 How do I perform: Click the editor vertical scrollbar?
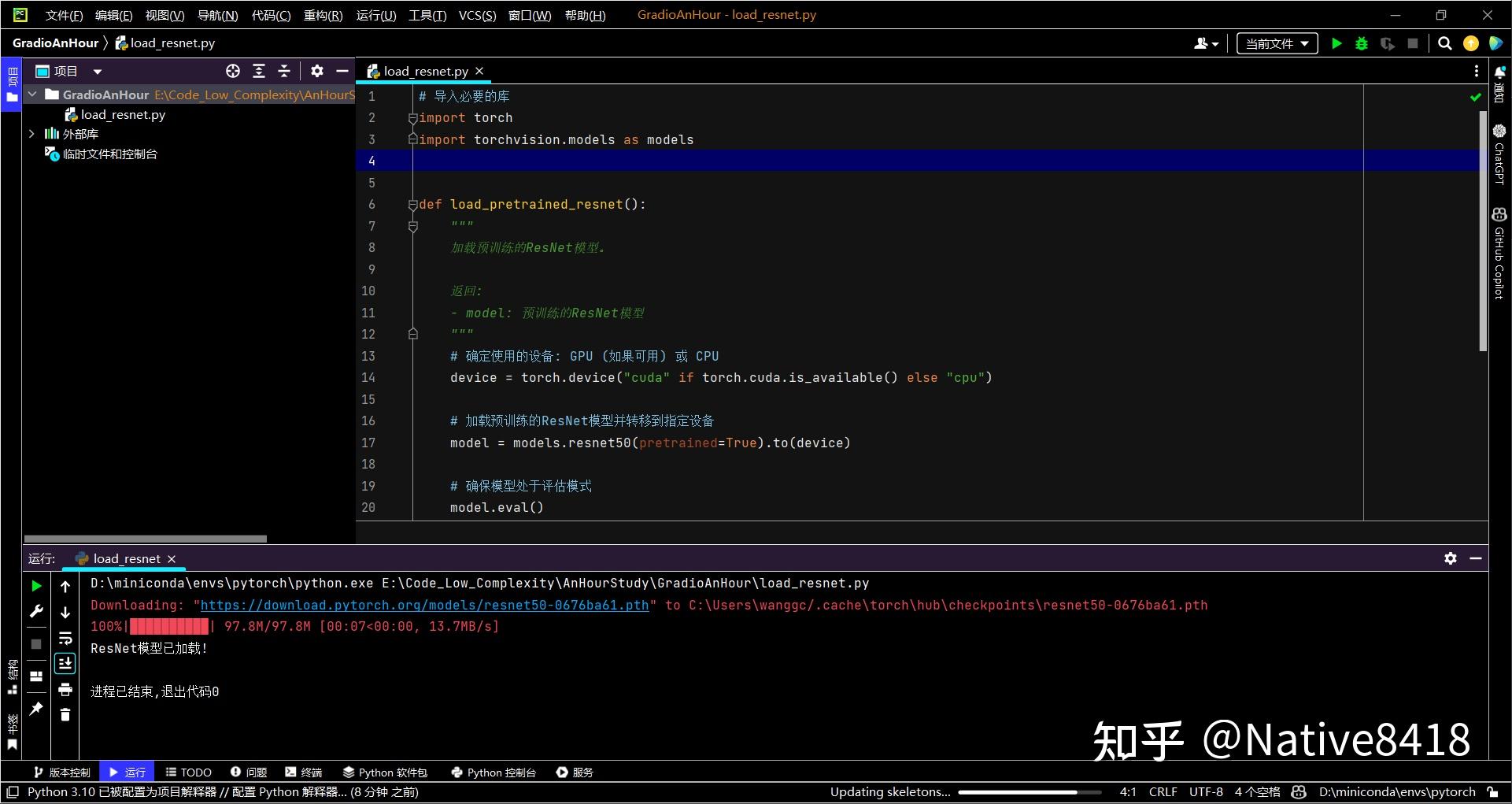(1483, 230)
